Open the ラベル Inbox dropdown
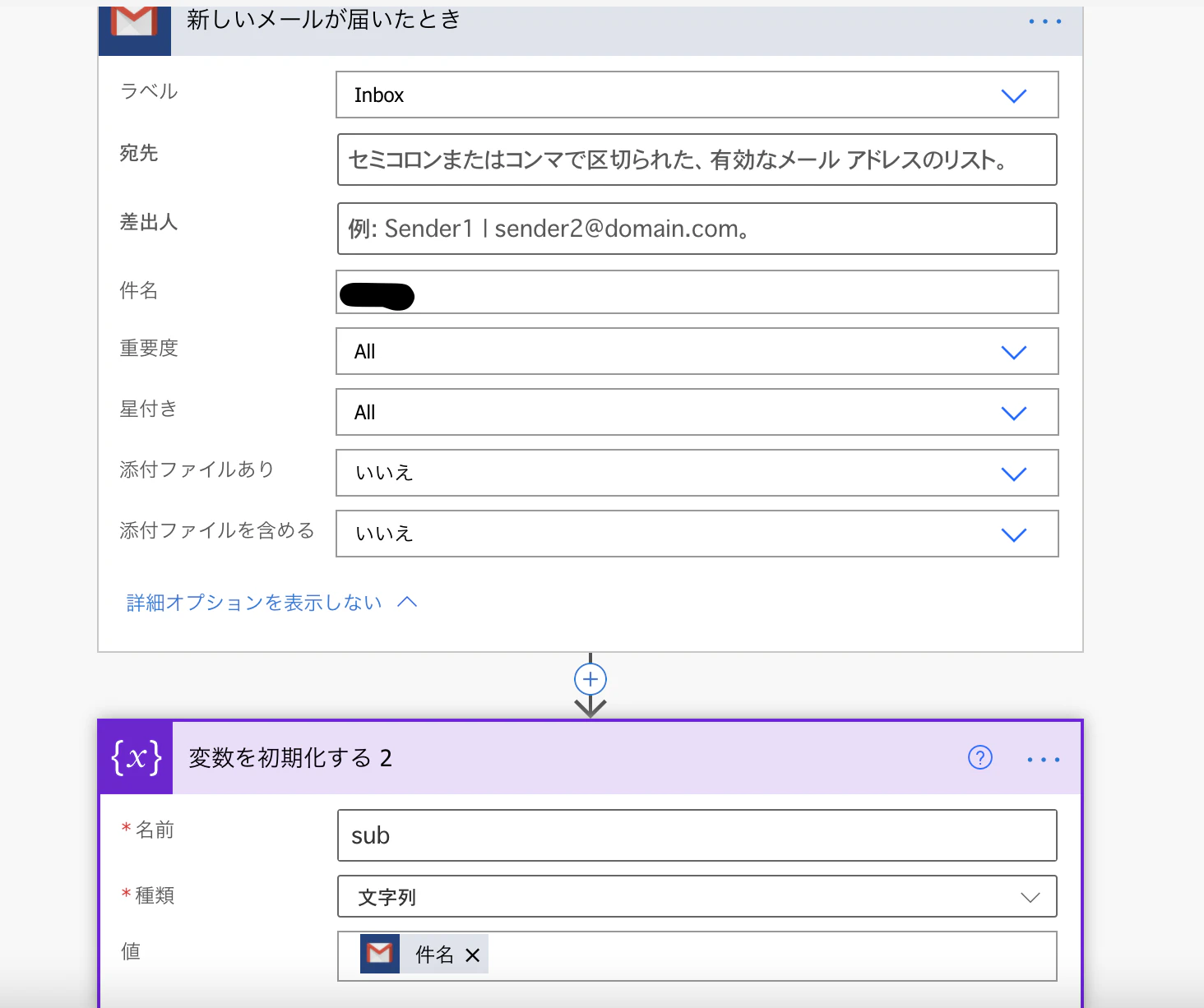The image size is (1204, 1008). (697, 95)
